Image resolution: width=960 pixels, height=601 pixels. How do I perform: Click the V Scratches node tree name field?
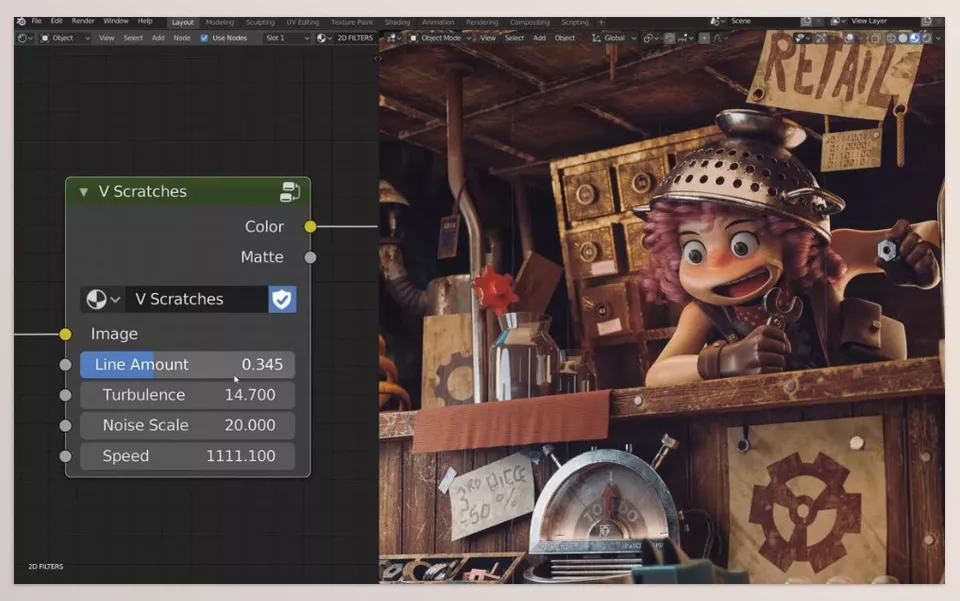tap(197, 299)
